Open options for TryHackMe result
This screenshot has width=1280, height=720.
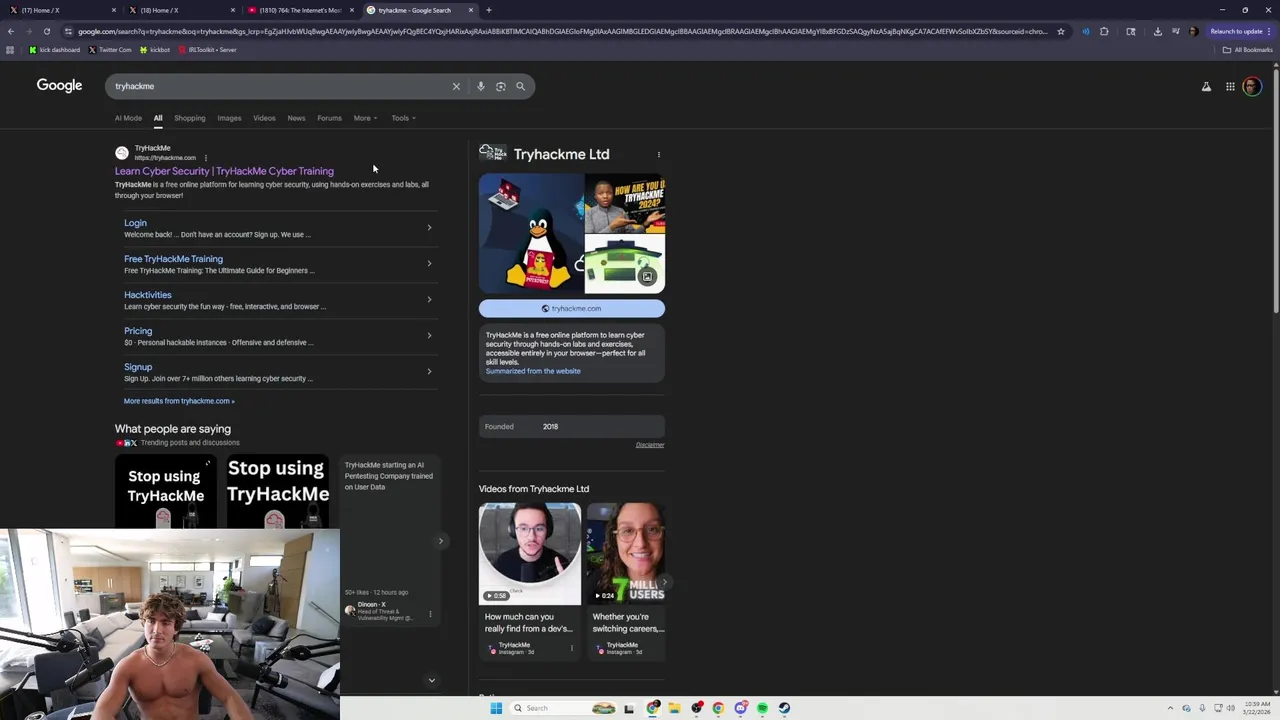[206, 158]
